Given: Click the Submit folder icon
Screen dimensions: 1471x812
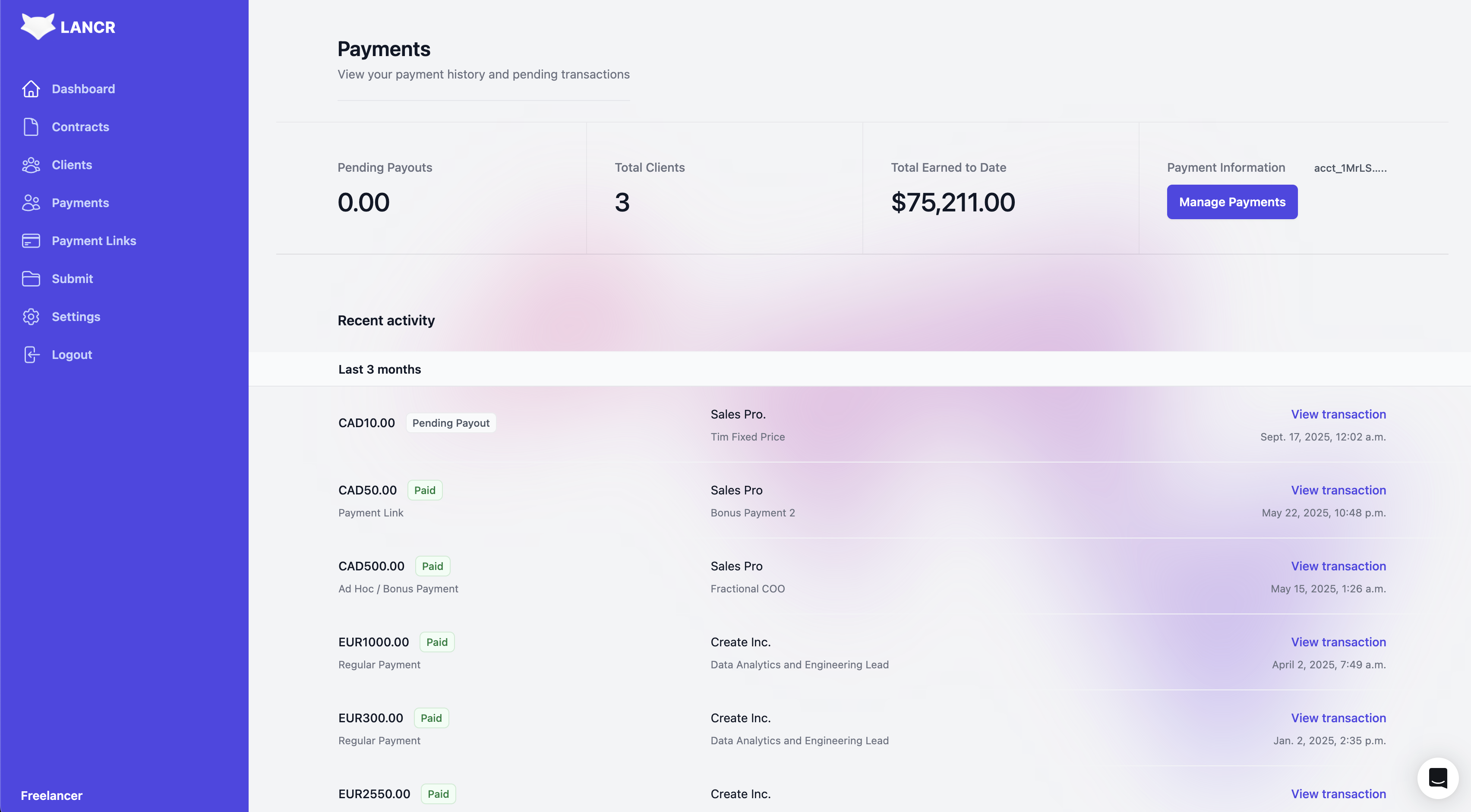Looking at the screenshot, I should (x=31, y=278).
